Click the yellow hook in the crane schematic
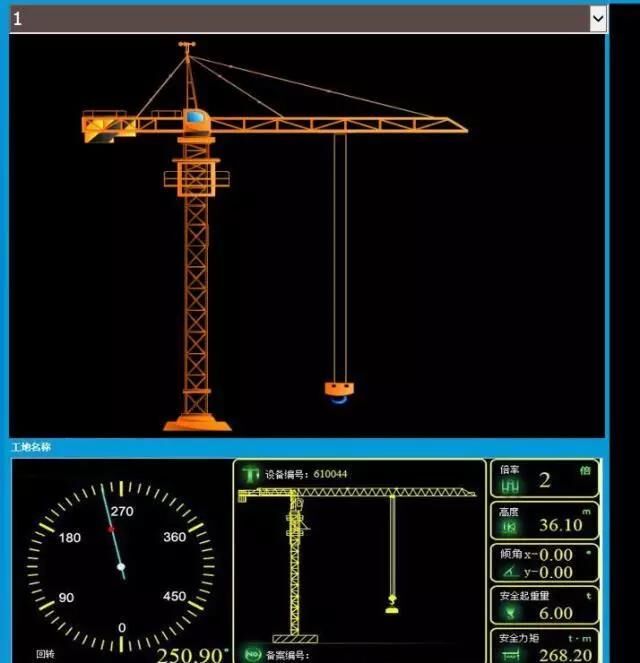Viewport: 640px width, 663px height. tap(392, 604)
